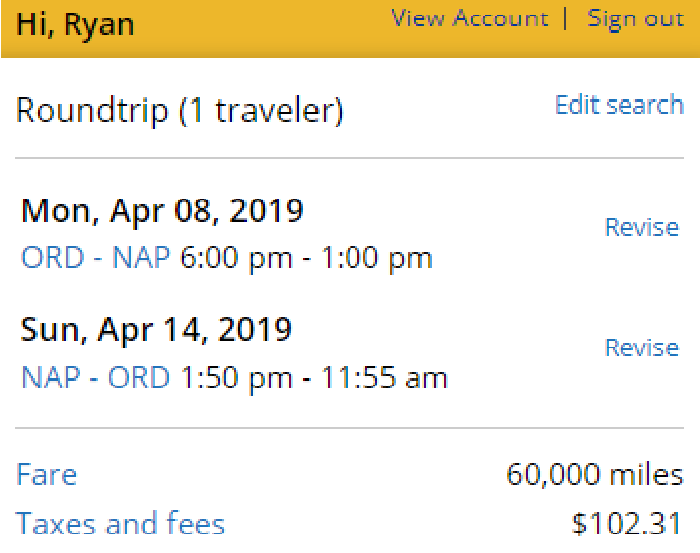Select the Roundtrip (1 traveler) heading
700x553 pixels.
180,111
